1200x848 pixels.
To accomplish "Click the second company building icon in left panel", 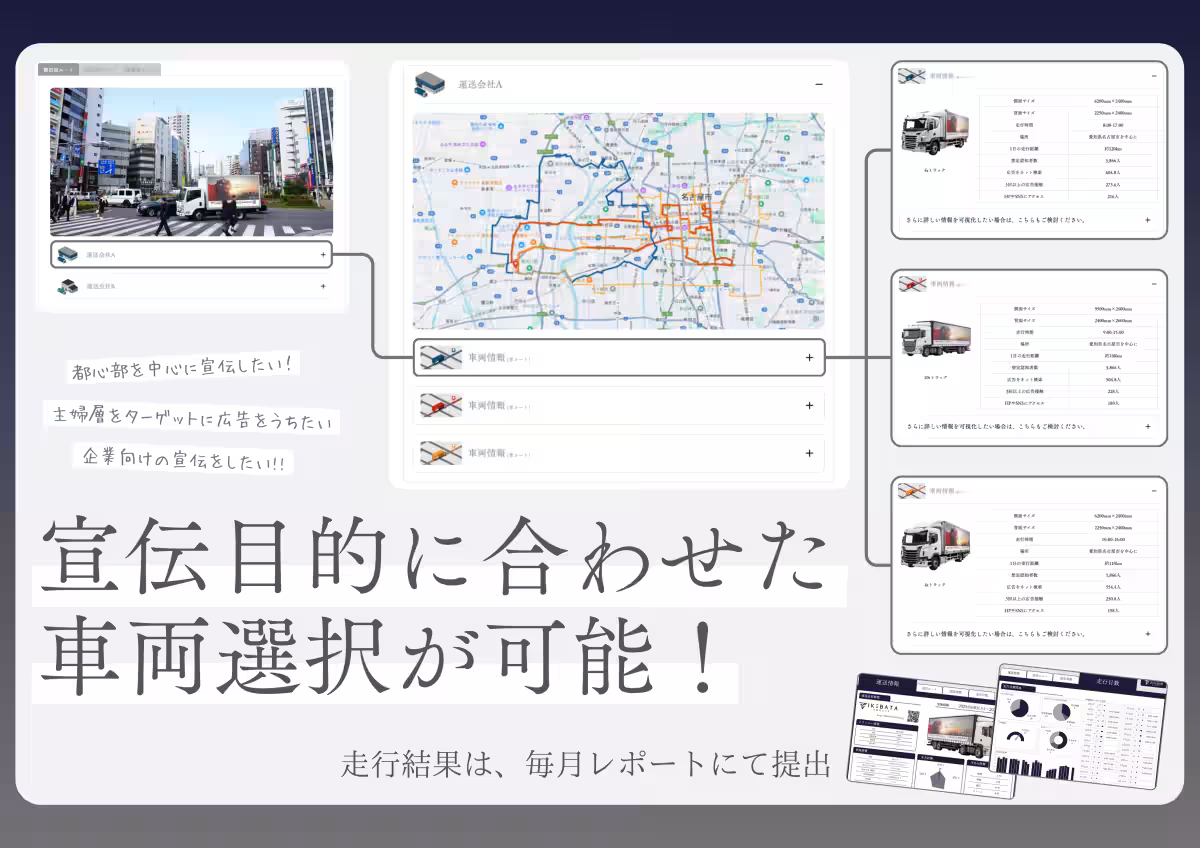I will click(x=68, y=287).
